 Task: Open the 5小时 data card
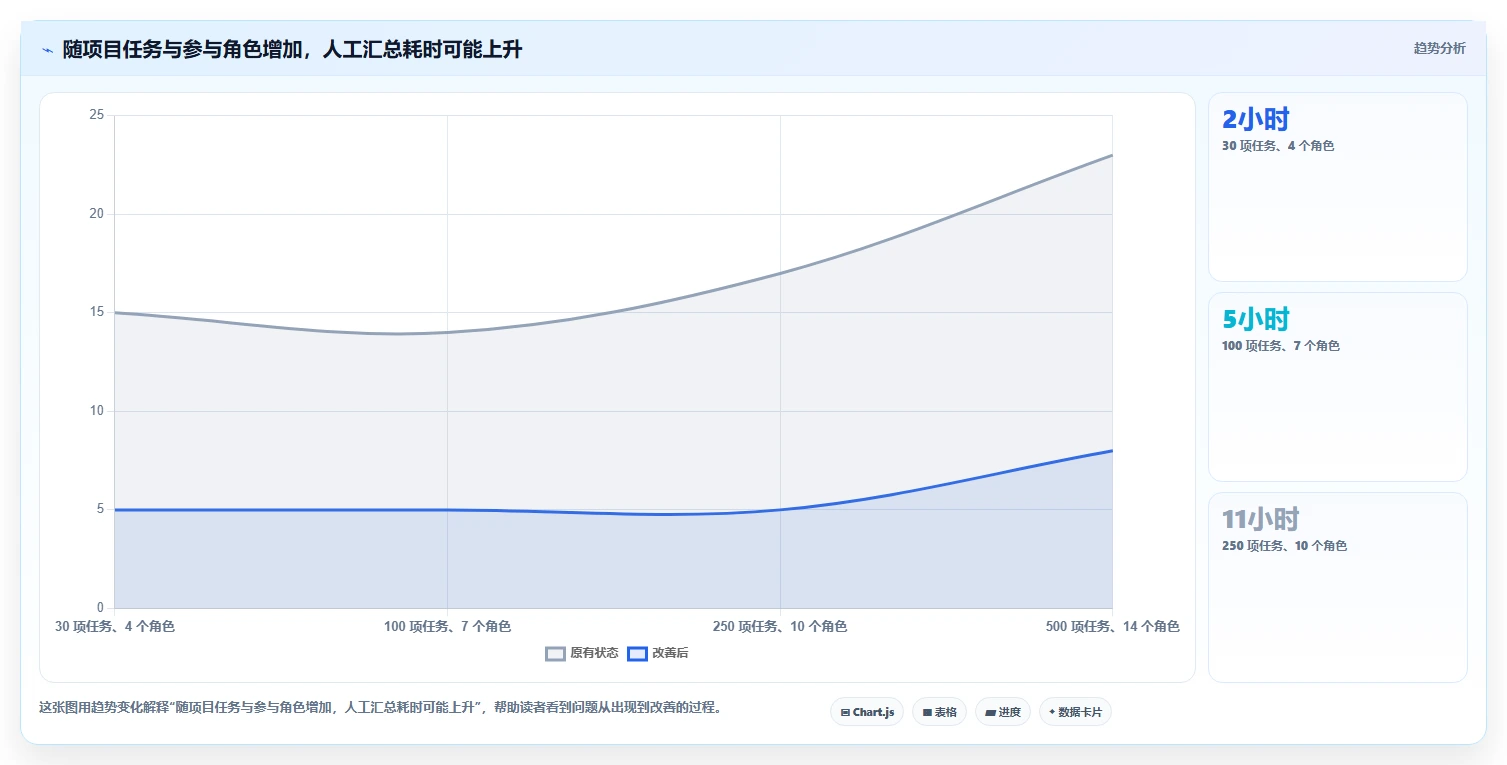coord(1337,387)
